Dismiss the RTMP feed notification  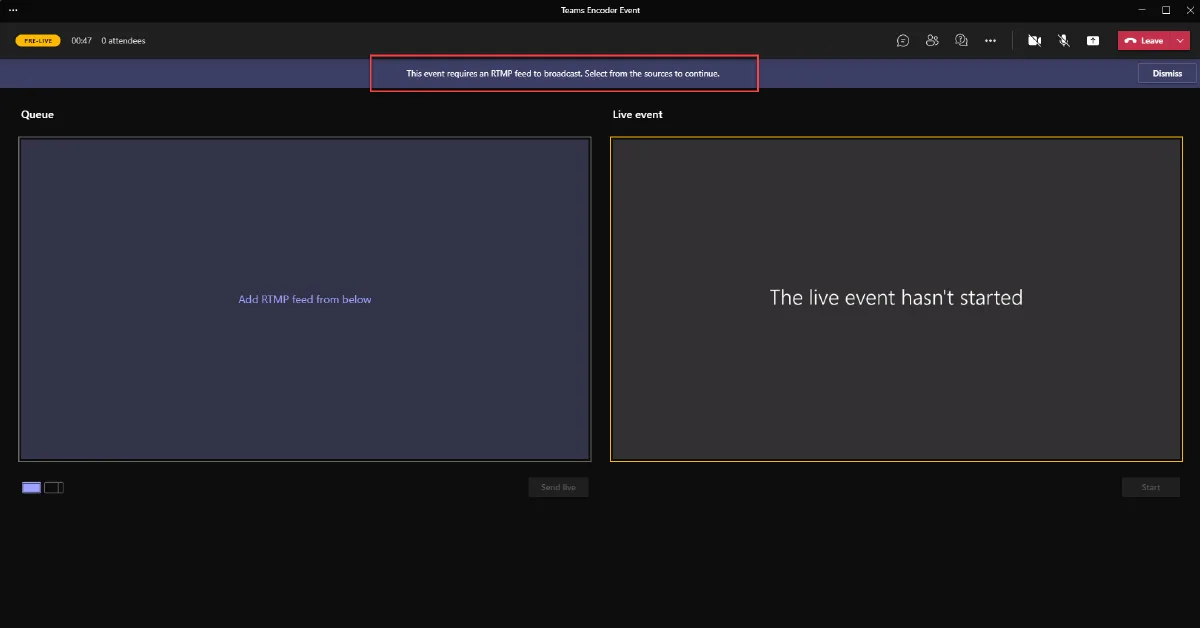click(x=1167, y=73)
